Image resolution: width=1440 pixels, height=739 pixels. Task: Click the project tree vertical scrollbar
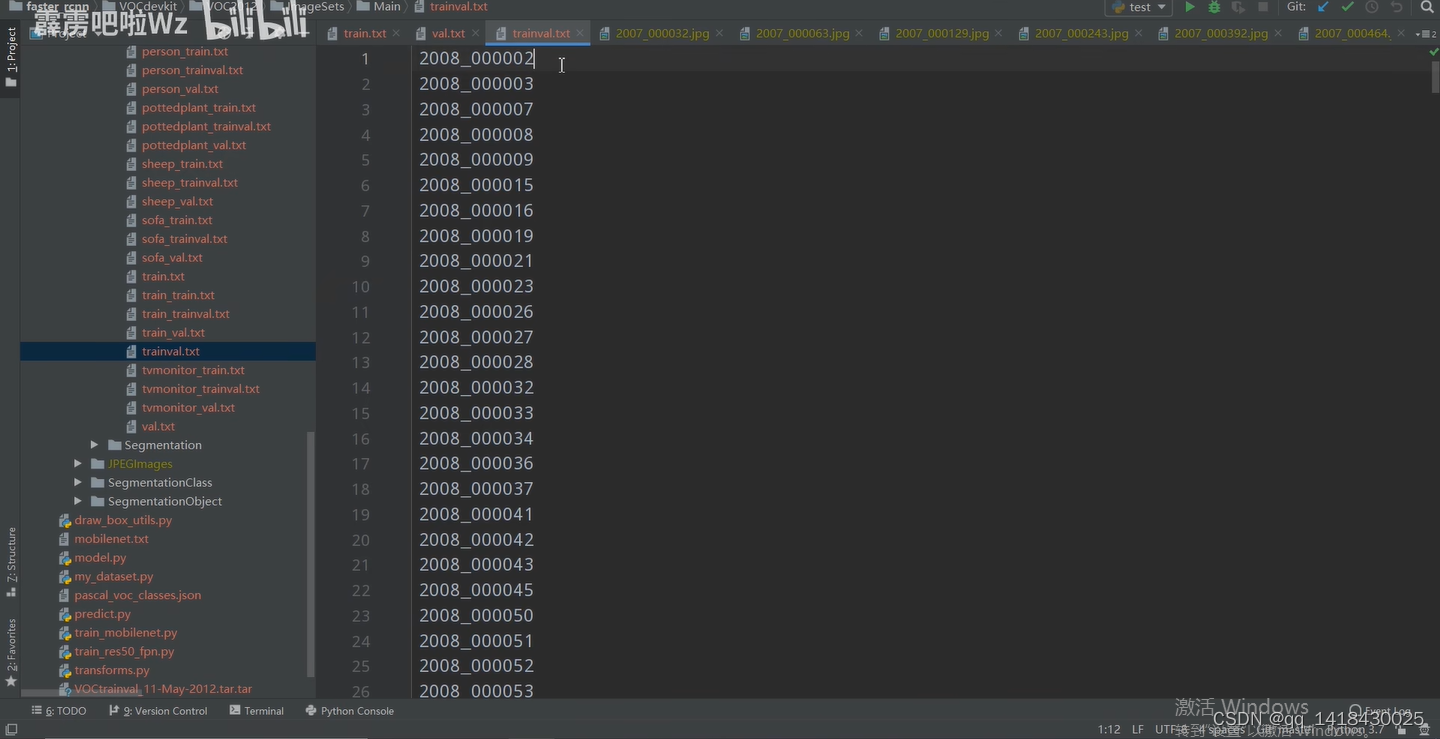(311, 555)
